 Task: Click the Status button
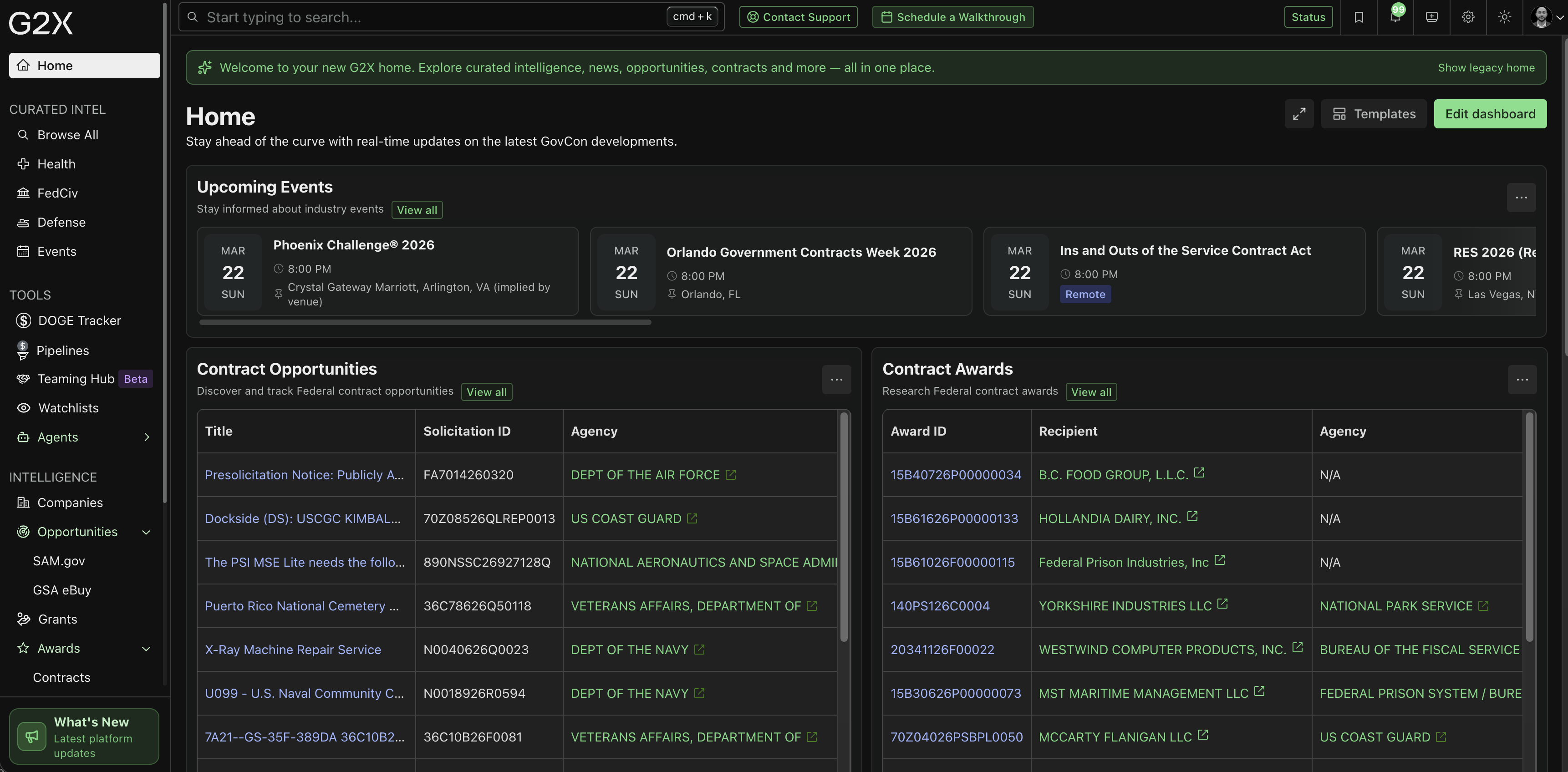1308,17
